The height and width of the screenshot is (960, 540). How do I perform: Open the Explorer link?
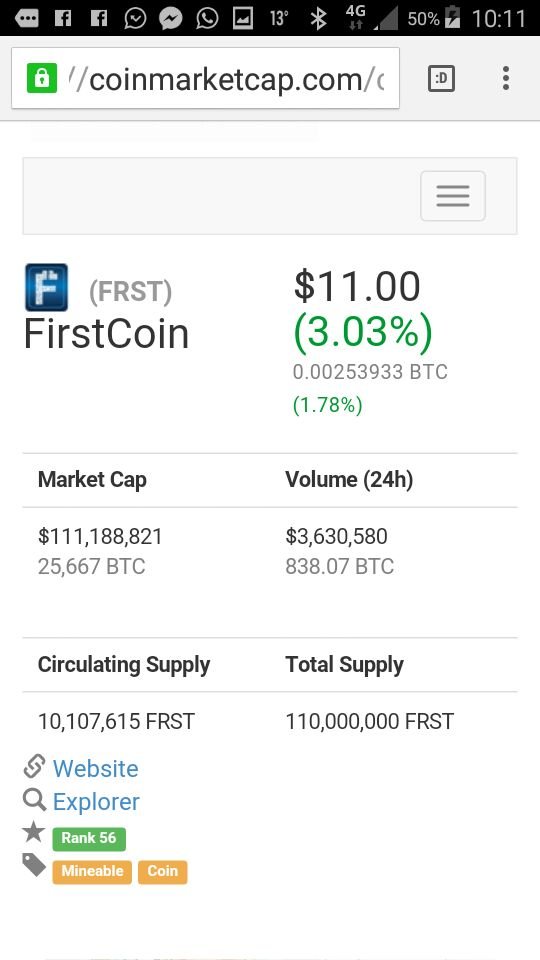pos(96,801)
